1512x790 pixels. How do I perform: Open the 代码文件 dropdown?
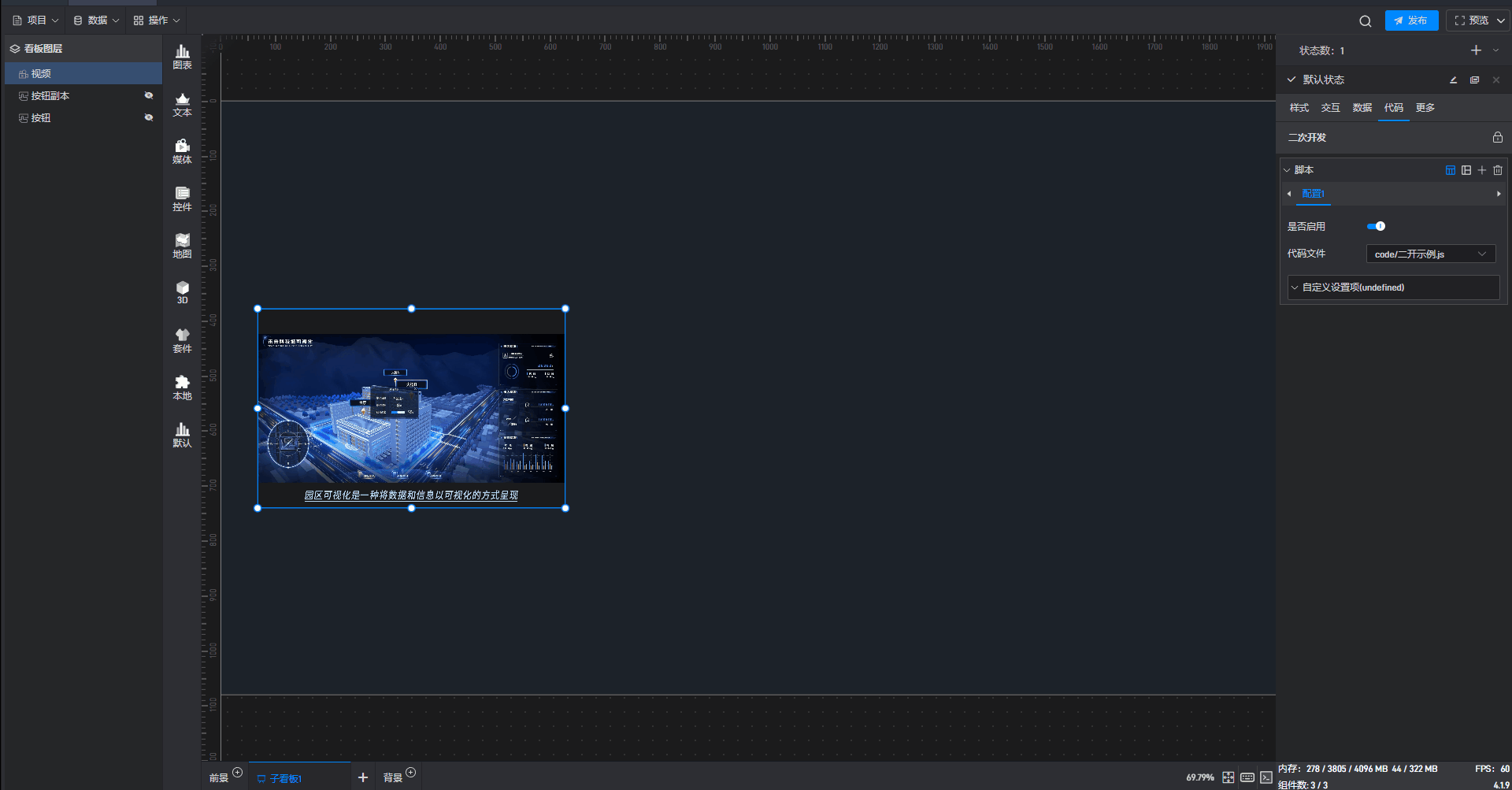[1430, 254]
